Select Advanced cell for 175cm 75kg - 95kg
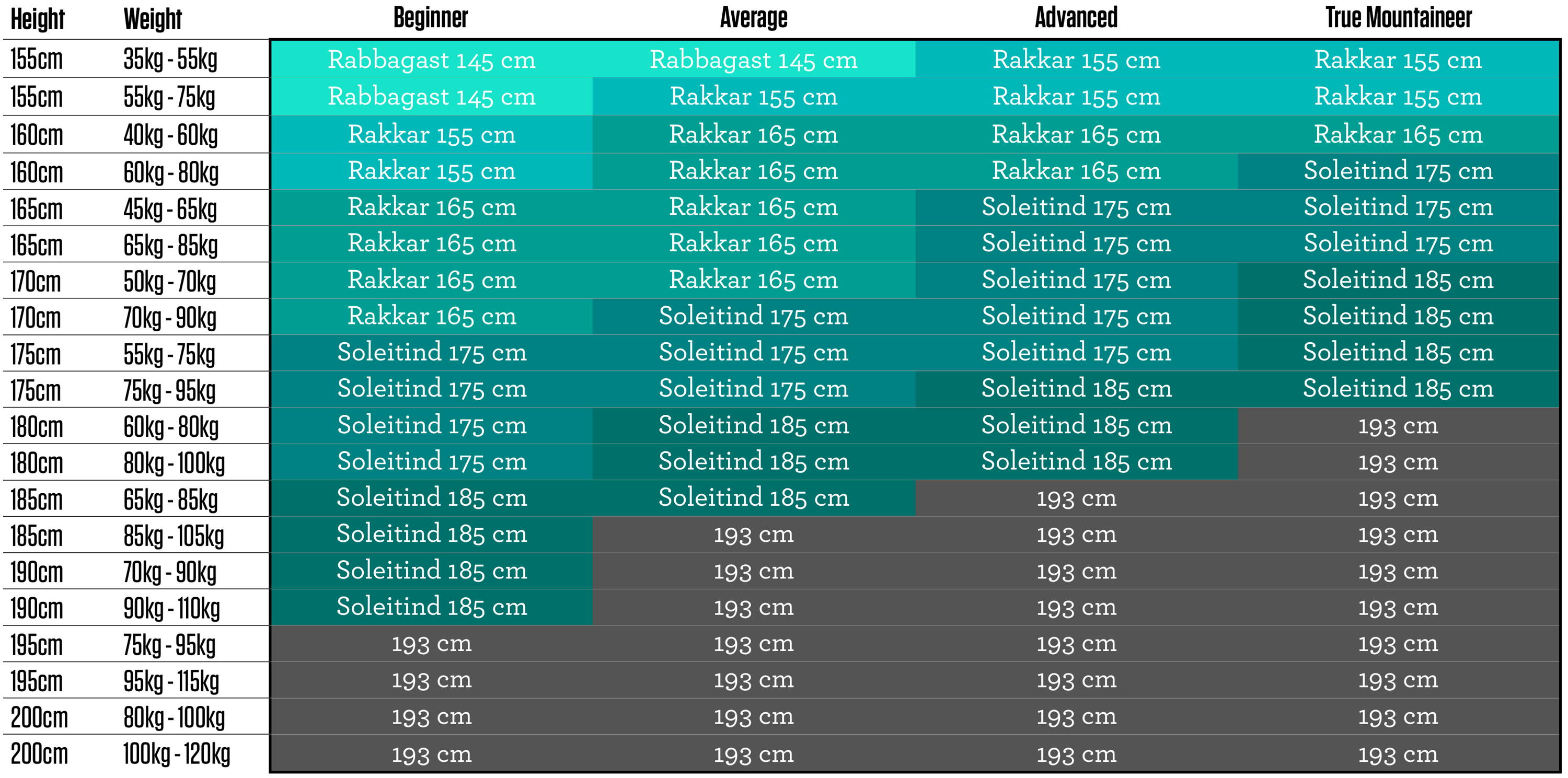The height and width of the screenshot is (778, 1568). pyautogui.click(x=1076, y=389)
